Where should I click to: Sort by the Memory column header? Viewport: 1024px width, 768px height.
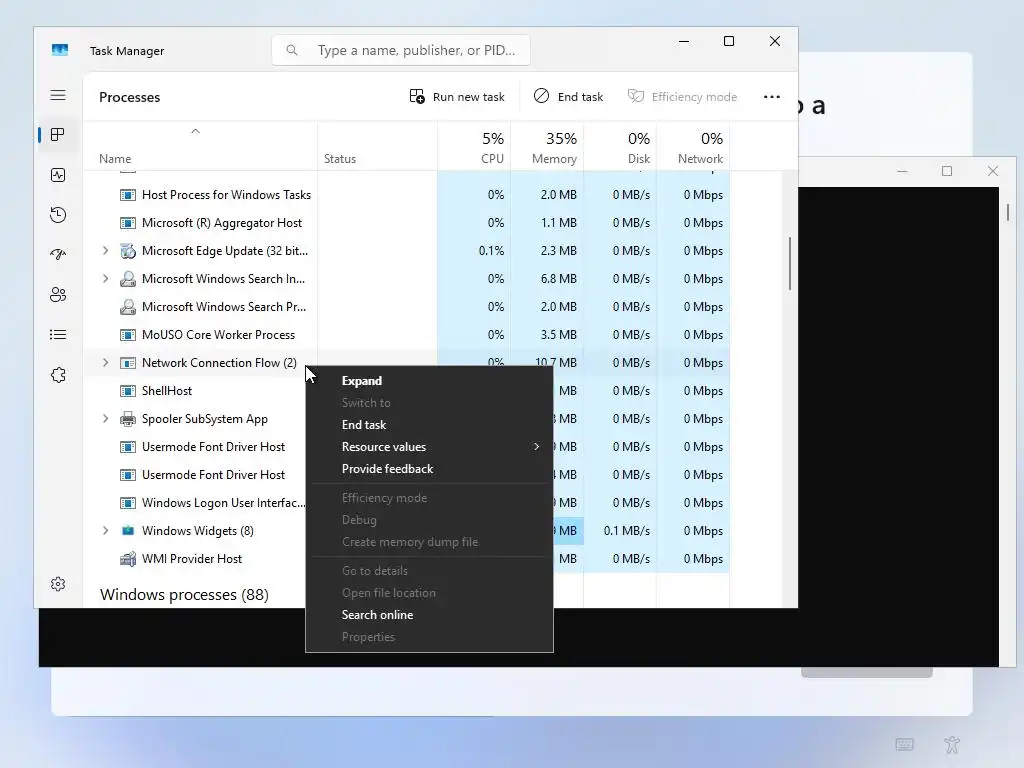click(x=547, y=147)
